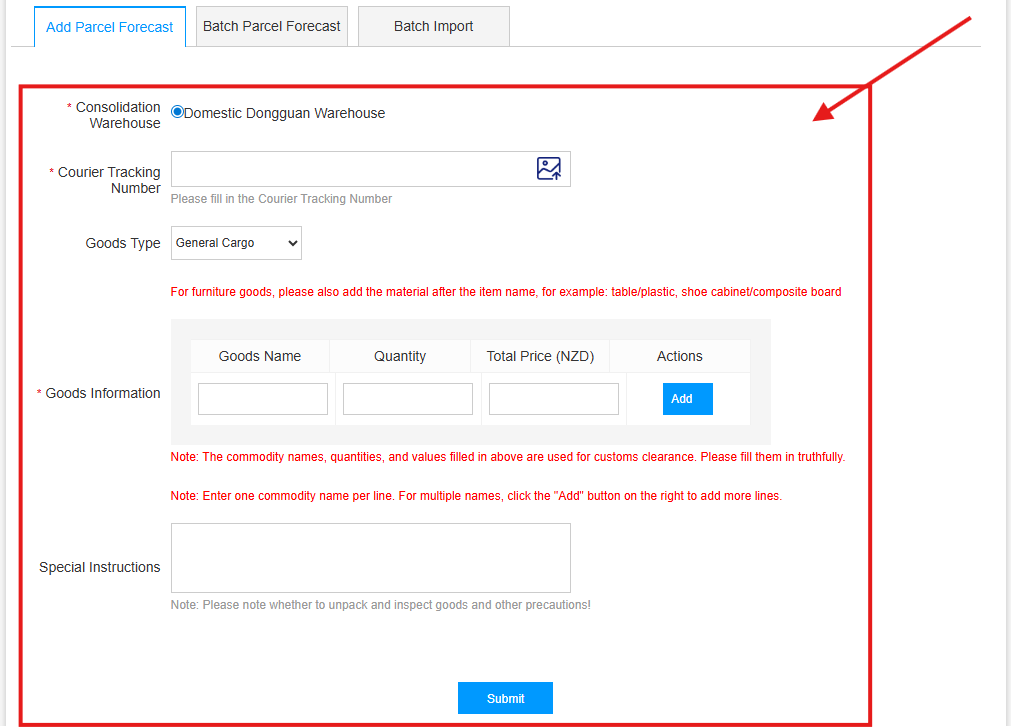1011x728 pixels.
Task: Switch to the Batch Parcel Forecast tab
Action: (272, 27)
